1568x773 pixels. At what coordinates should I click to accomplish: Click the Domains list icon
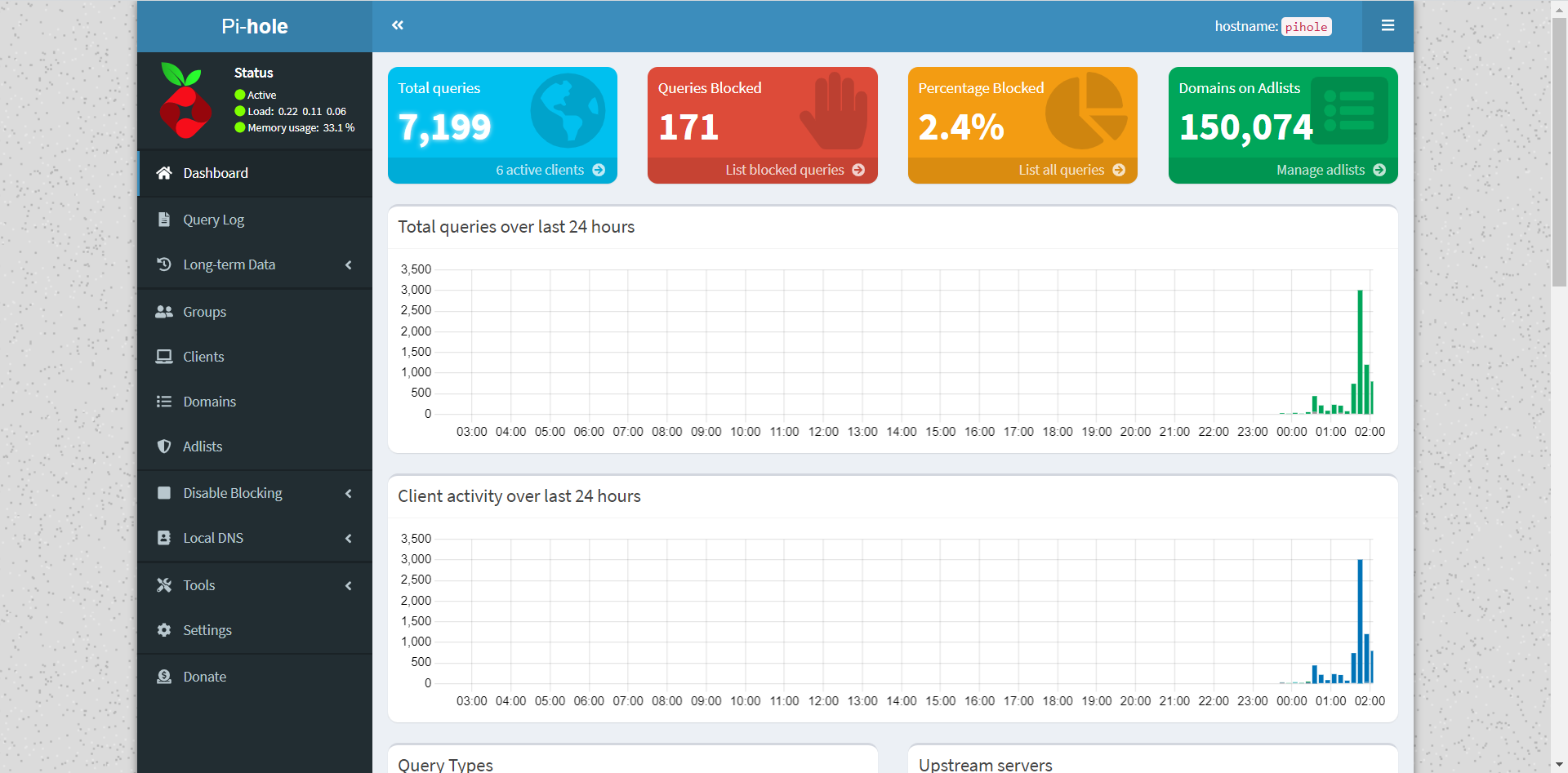(164, 402)
